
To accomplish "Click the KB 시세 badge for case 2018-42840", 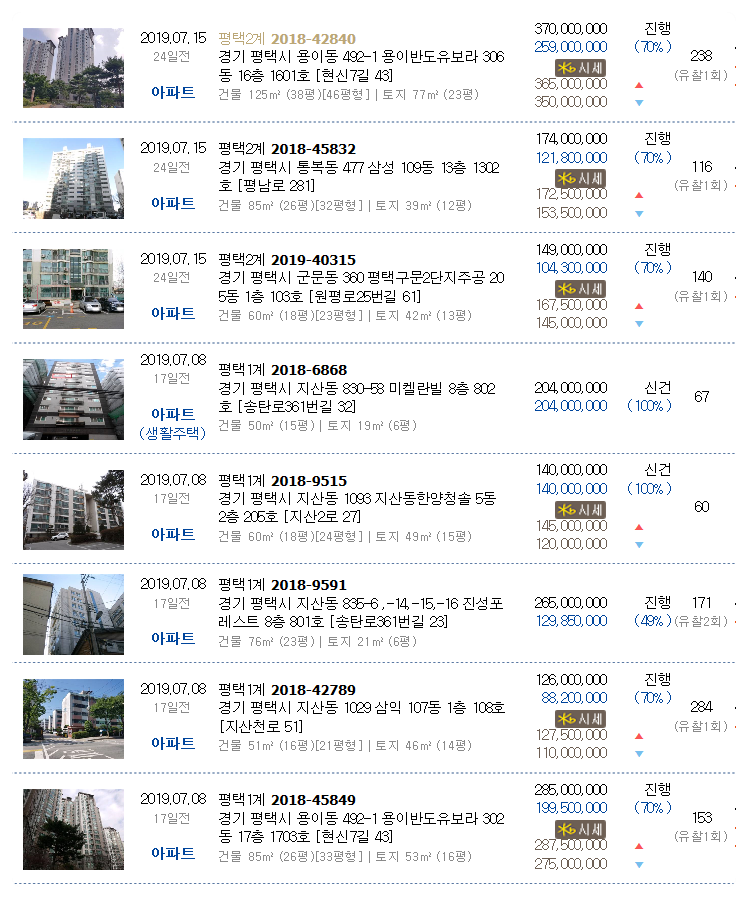I will [x=580, y=68].
